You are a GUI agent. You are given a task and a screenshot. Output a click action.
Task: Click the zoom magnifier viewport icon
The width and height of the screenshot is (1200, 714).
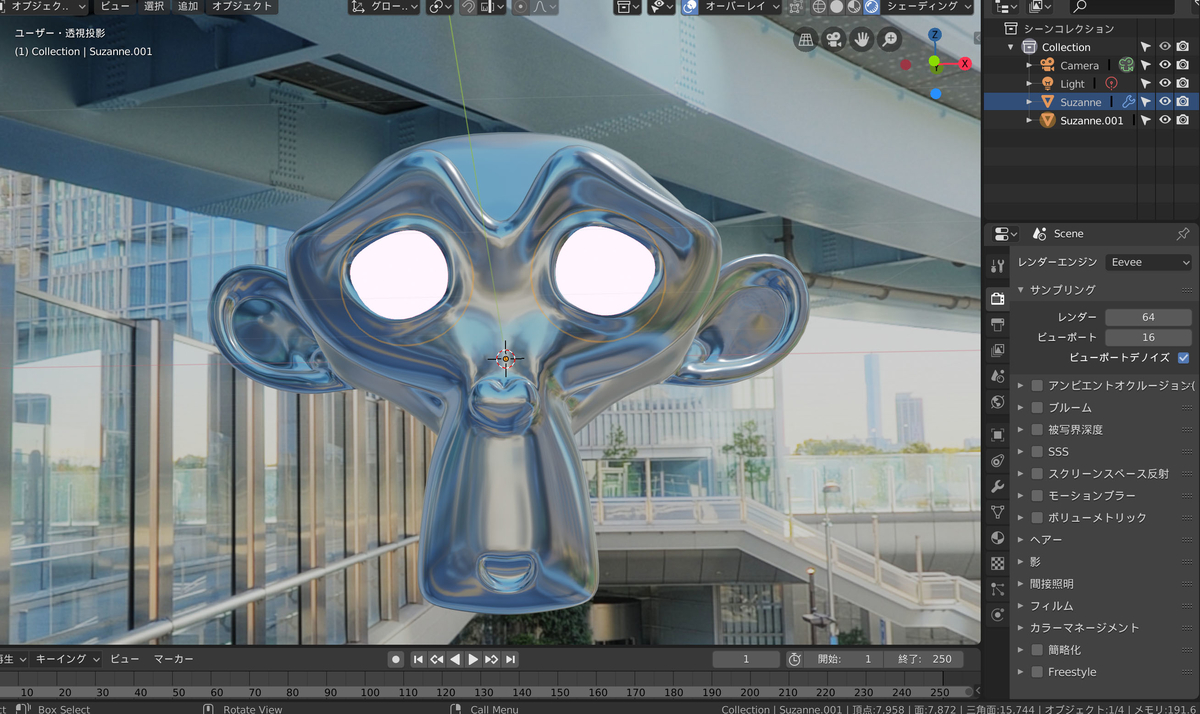[x=888, y=40]
